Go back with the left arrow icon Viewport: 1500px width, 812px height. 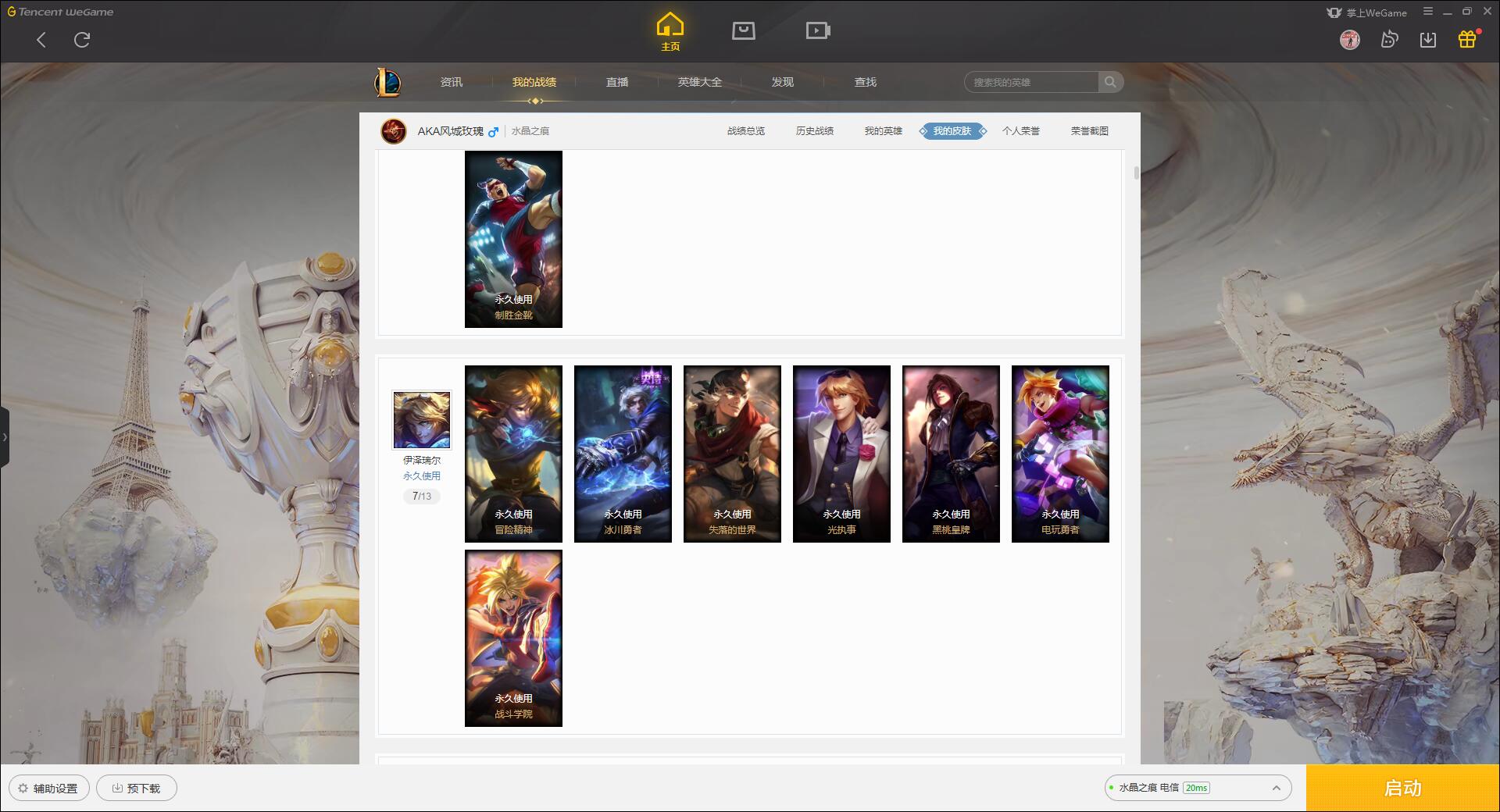41,40
